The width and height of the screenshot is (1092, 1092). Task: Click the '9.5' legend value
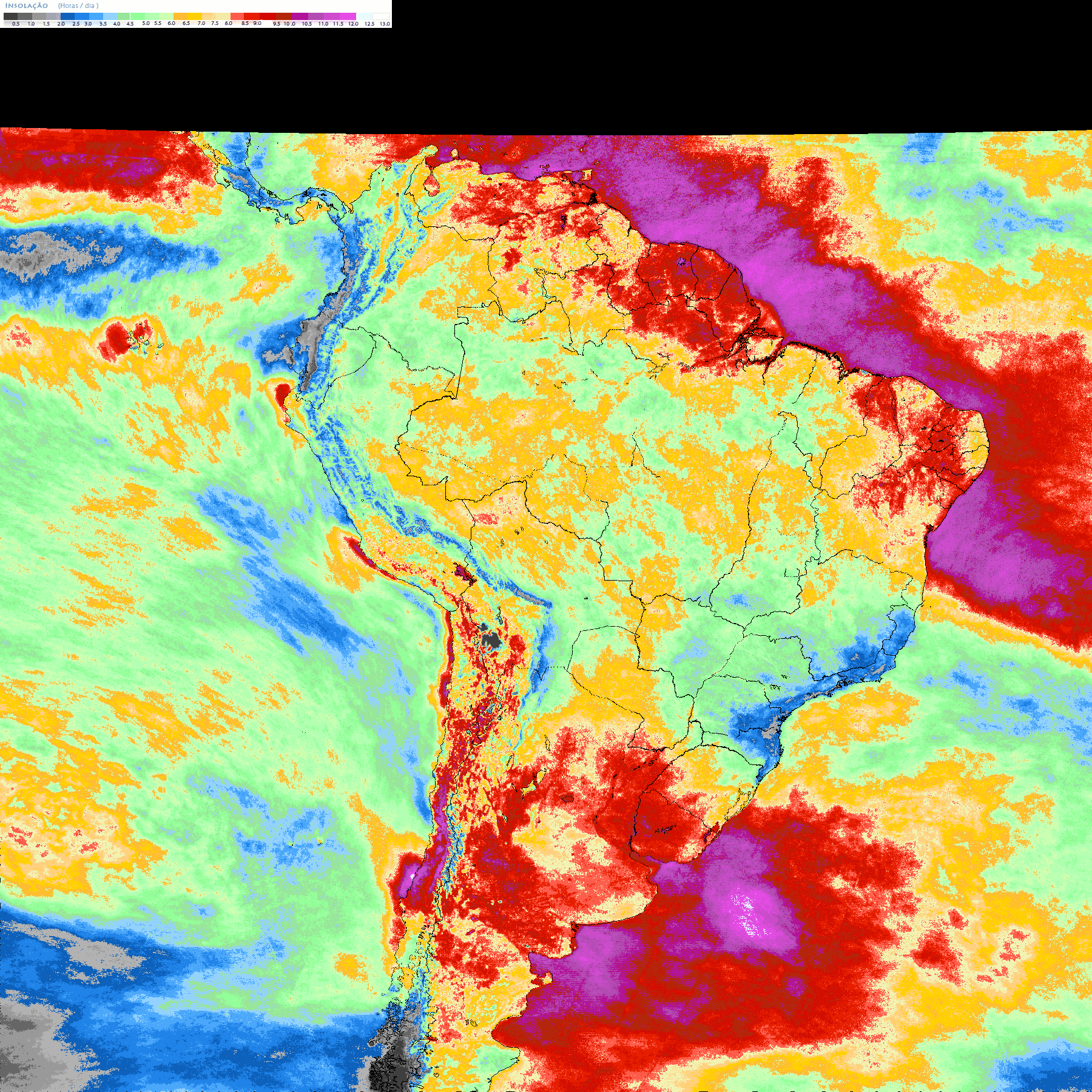click(277, 24)
